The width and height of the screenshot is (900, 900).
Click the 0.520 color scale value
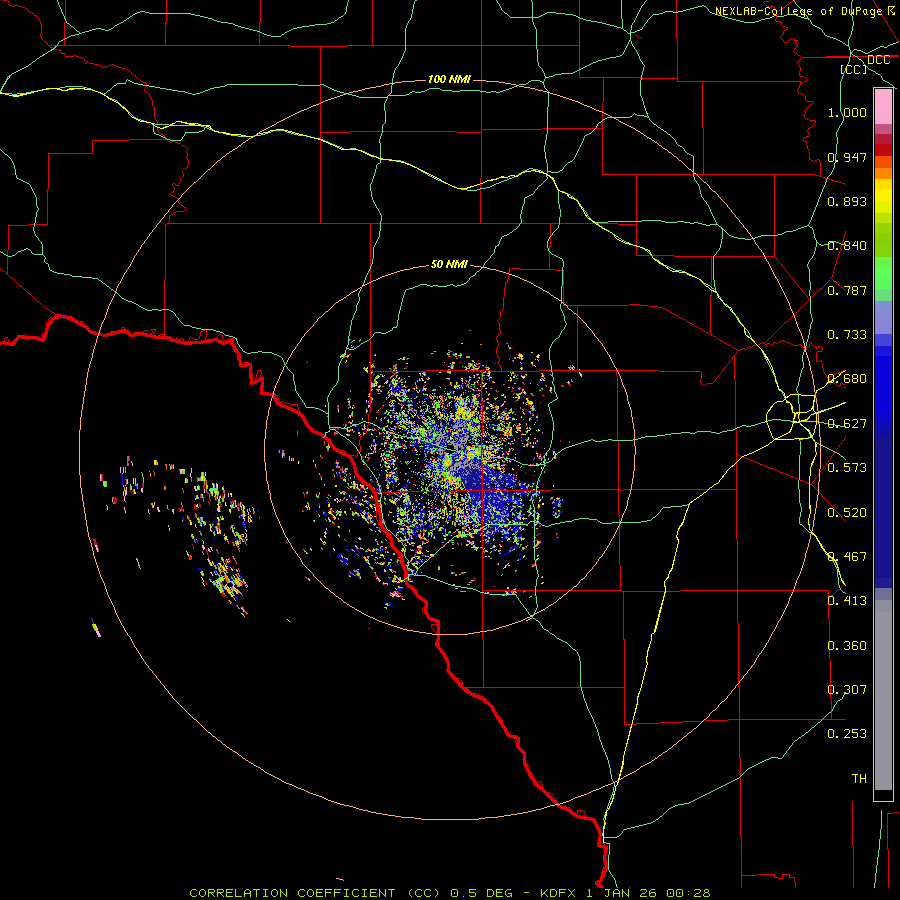(847, 513)
